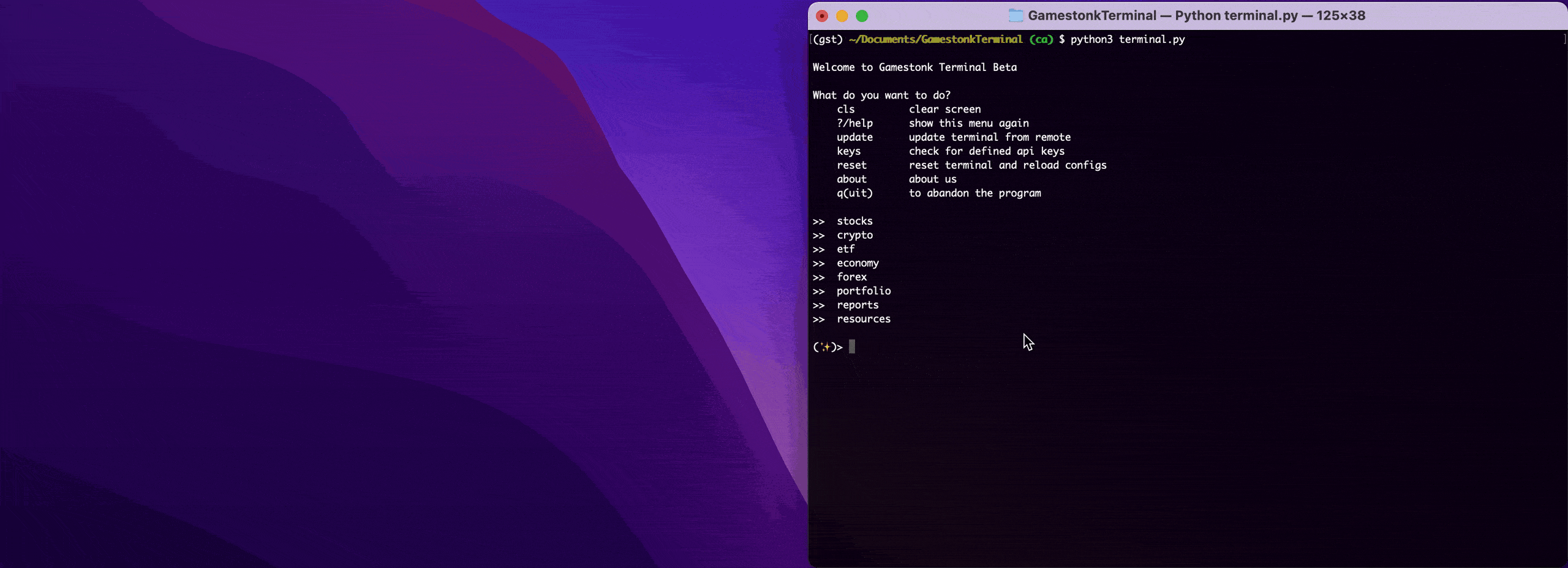
Task: Maximize the terminal with the green button
Action: 862,16
